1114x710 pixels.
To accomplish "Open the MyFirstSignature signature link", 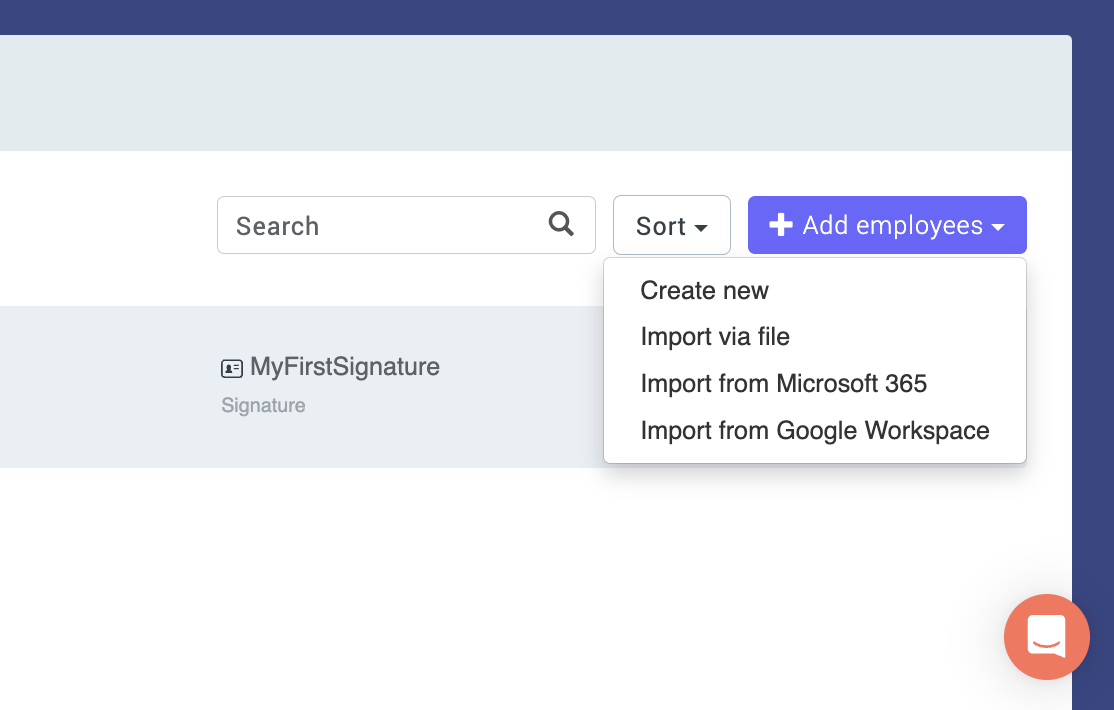I will pyautogui.click(x=344, y=367).
